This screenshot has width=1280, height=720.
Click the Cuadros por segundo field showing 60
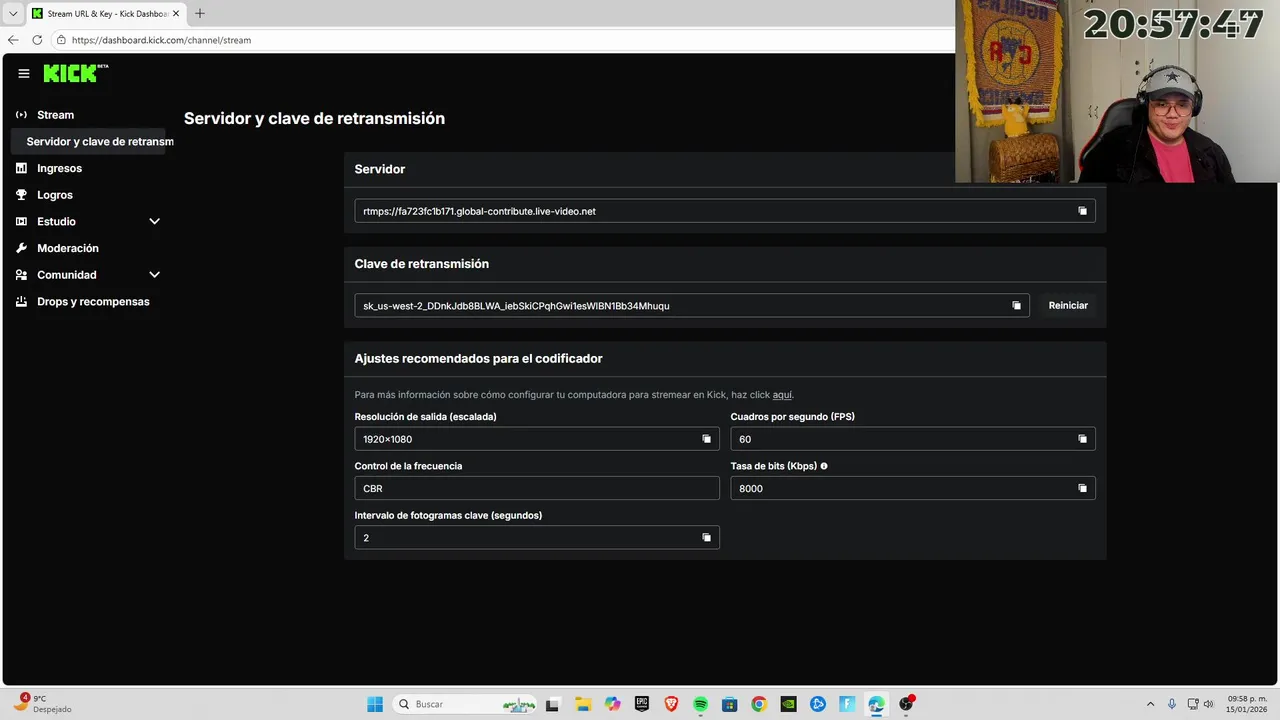point(913,439)
